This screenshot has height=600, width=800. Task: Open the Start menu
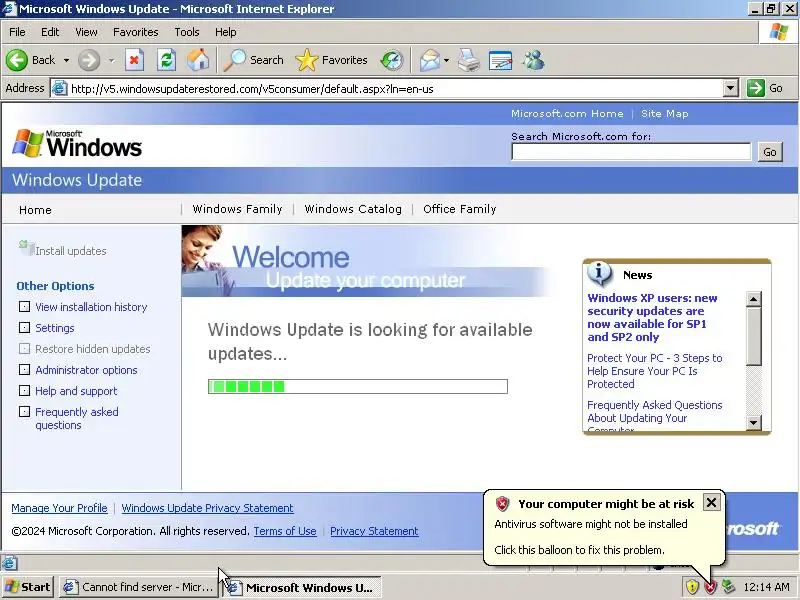click(x=28, y=587)
